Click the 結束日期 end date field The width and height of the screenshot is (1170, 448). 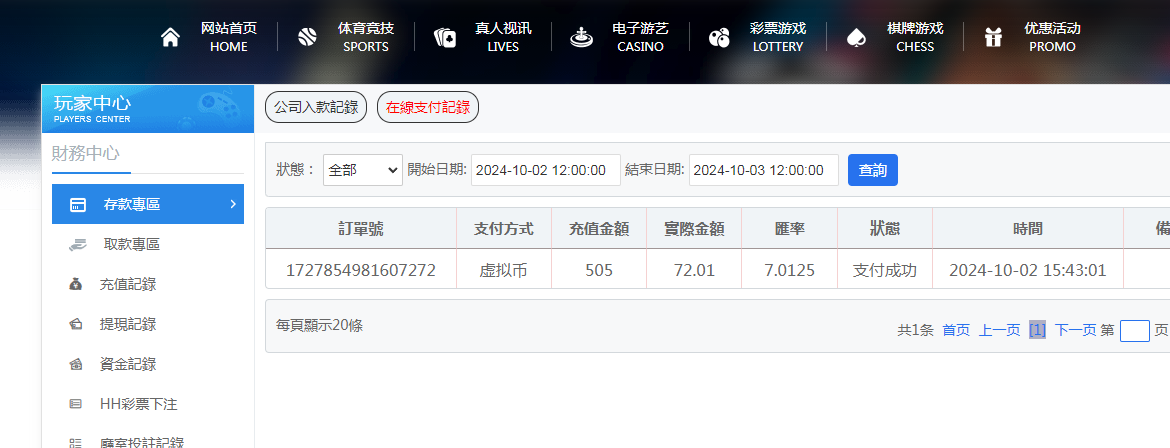pos(764,170)
